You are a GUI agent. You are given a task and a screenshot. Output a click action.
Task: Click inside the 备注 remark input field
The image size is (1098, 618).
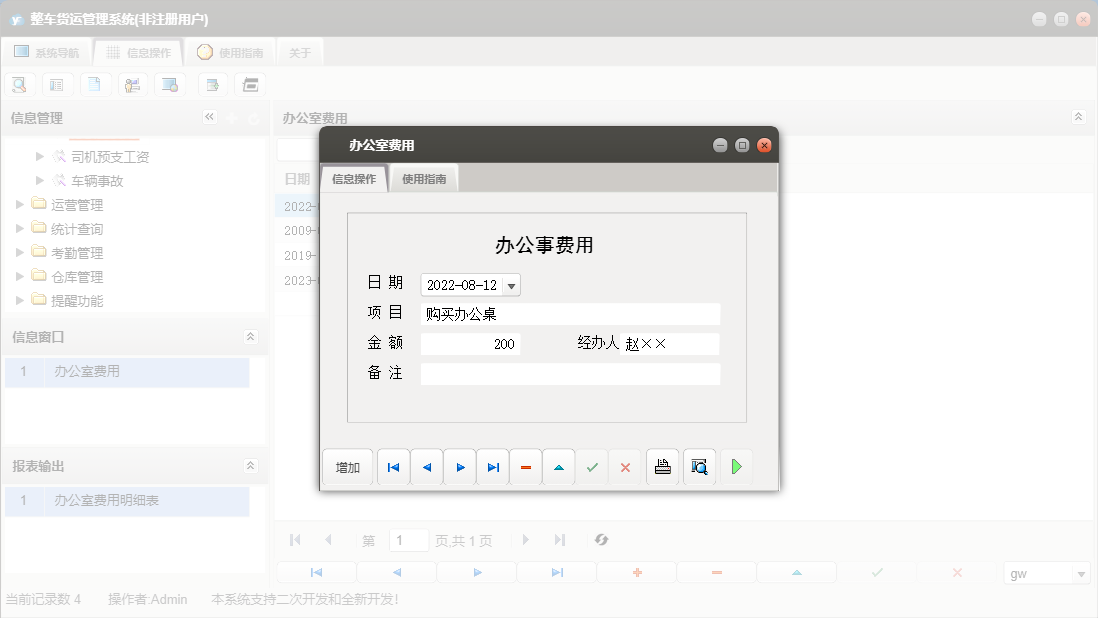point(570,374)
